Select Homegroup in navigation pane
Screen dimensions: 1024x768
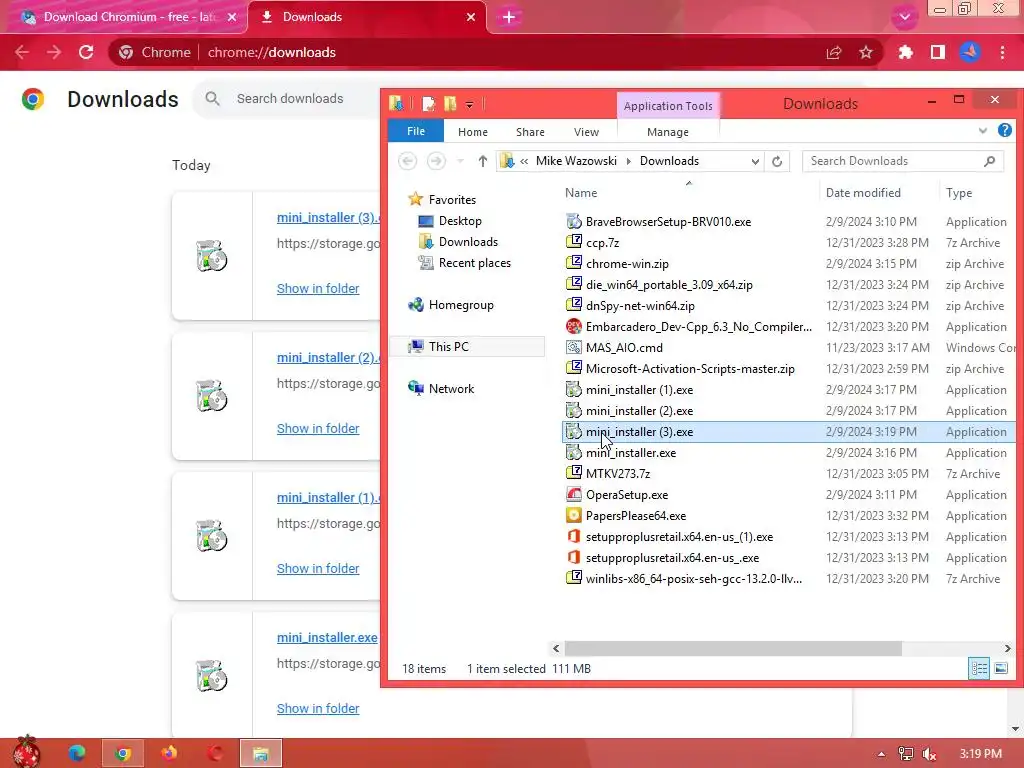(460, 305)
